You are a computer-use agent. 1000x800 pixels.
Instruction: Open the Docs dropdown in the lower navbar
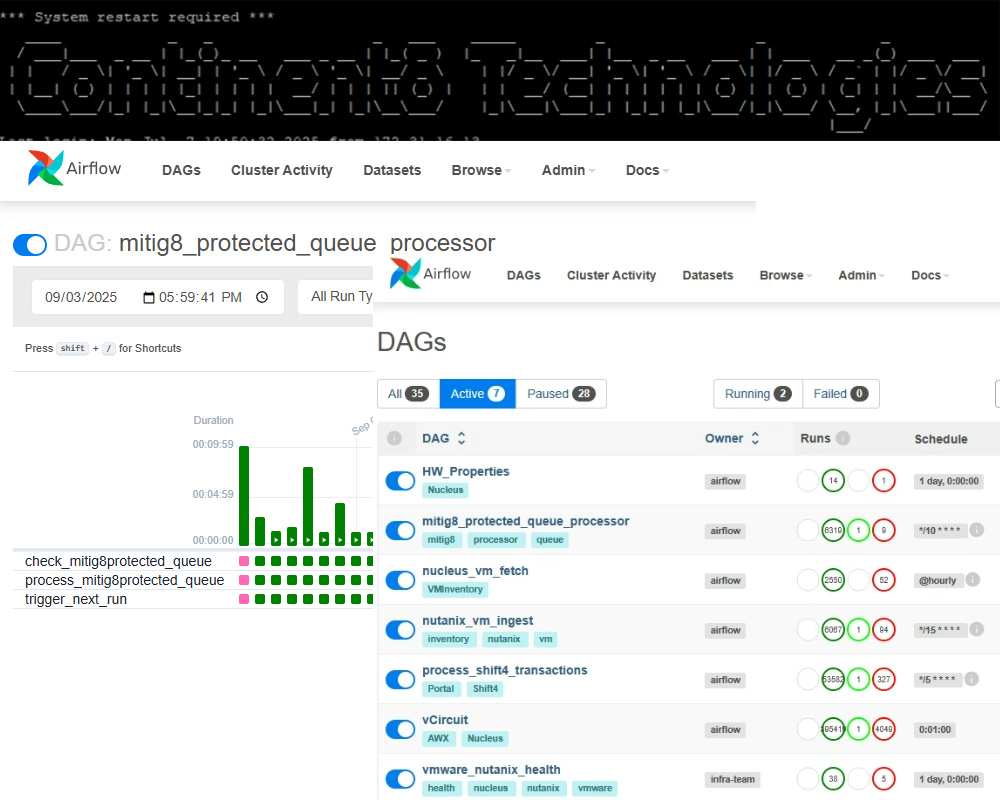click(x=930, y=275)
